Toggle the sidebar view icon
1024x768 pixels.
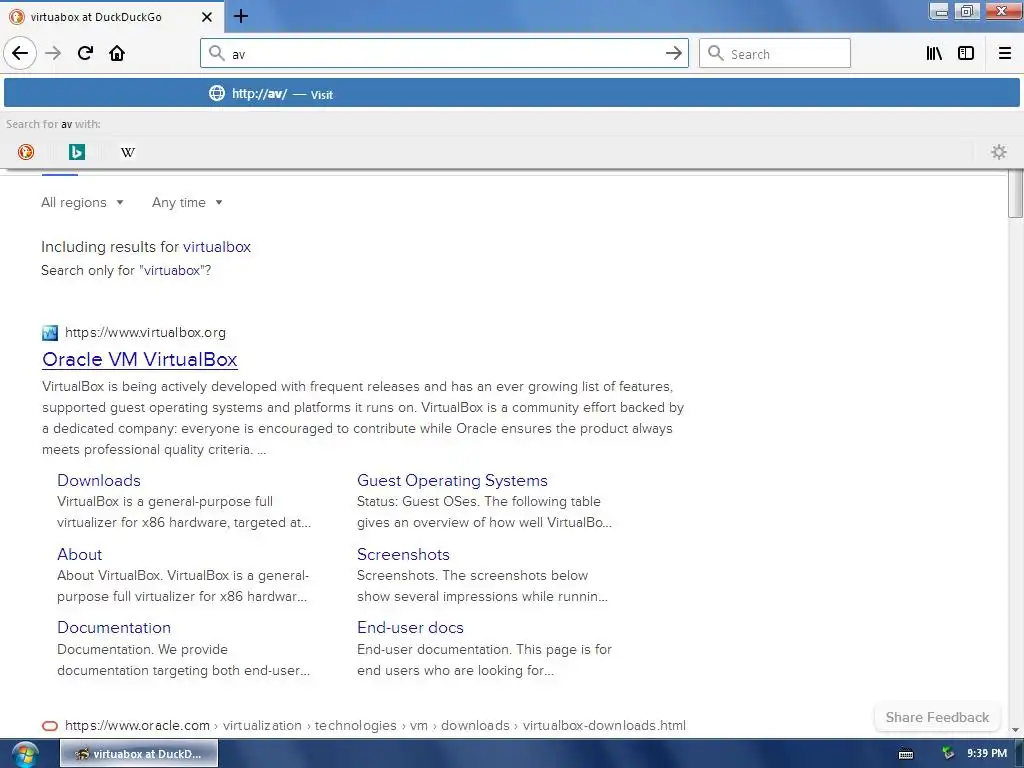click(x=966, y=54)
